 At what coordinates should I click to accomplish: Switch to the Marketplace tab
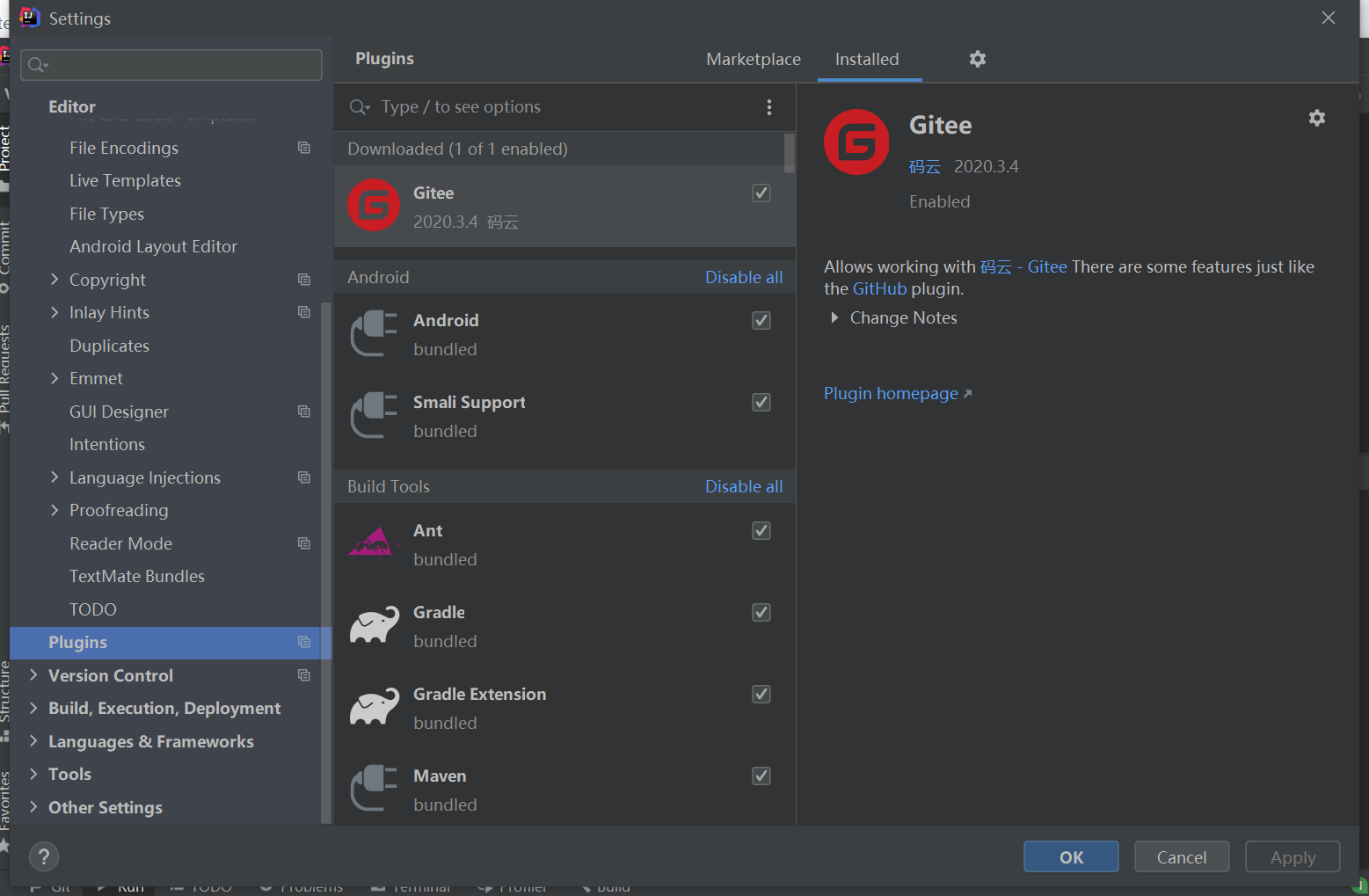point(754,59)
